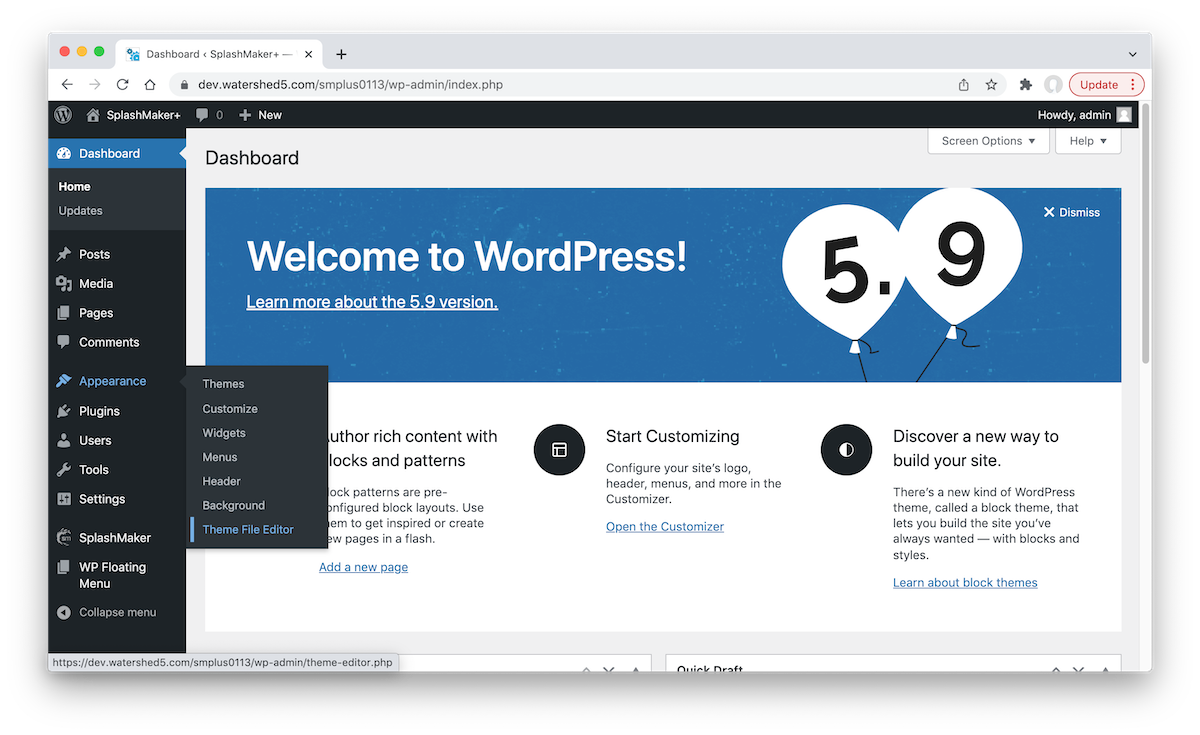The height and width of the screenshot is (735, 1200).
Task: Click the browser back arrow
Action: click(x=67, y=85)
